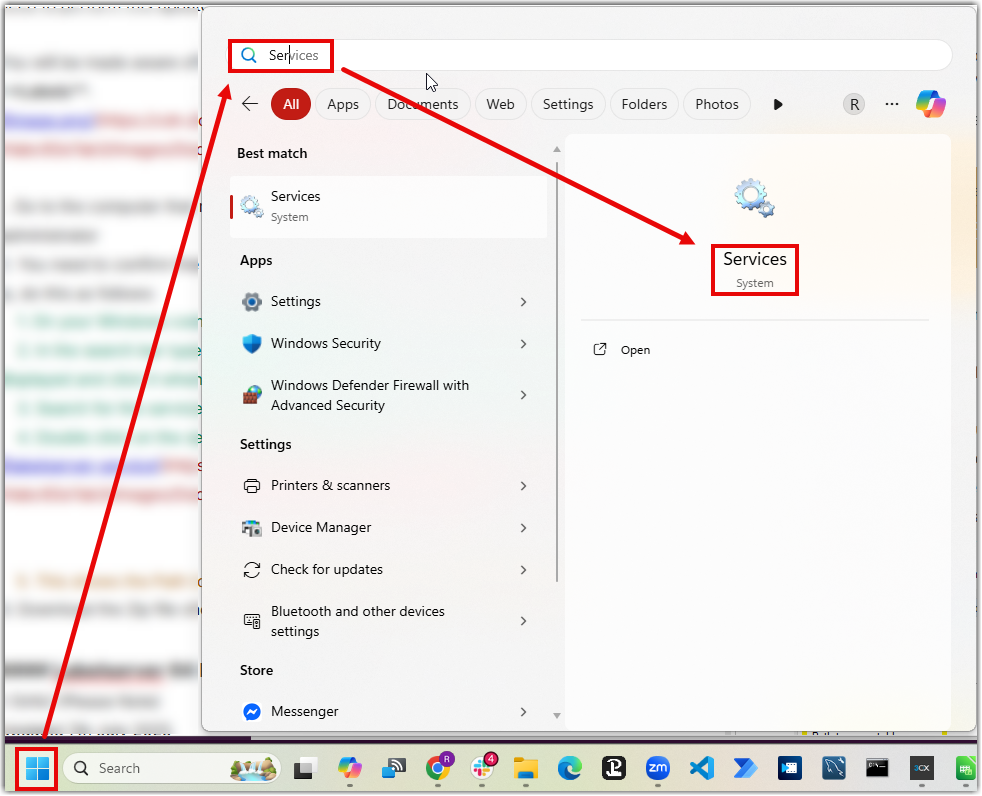The image size is (982, 796).
Task: Open Microsoft Edge from the taskbar
Action: point(570,768)
